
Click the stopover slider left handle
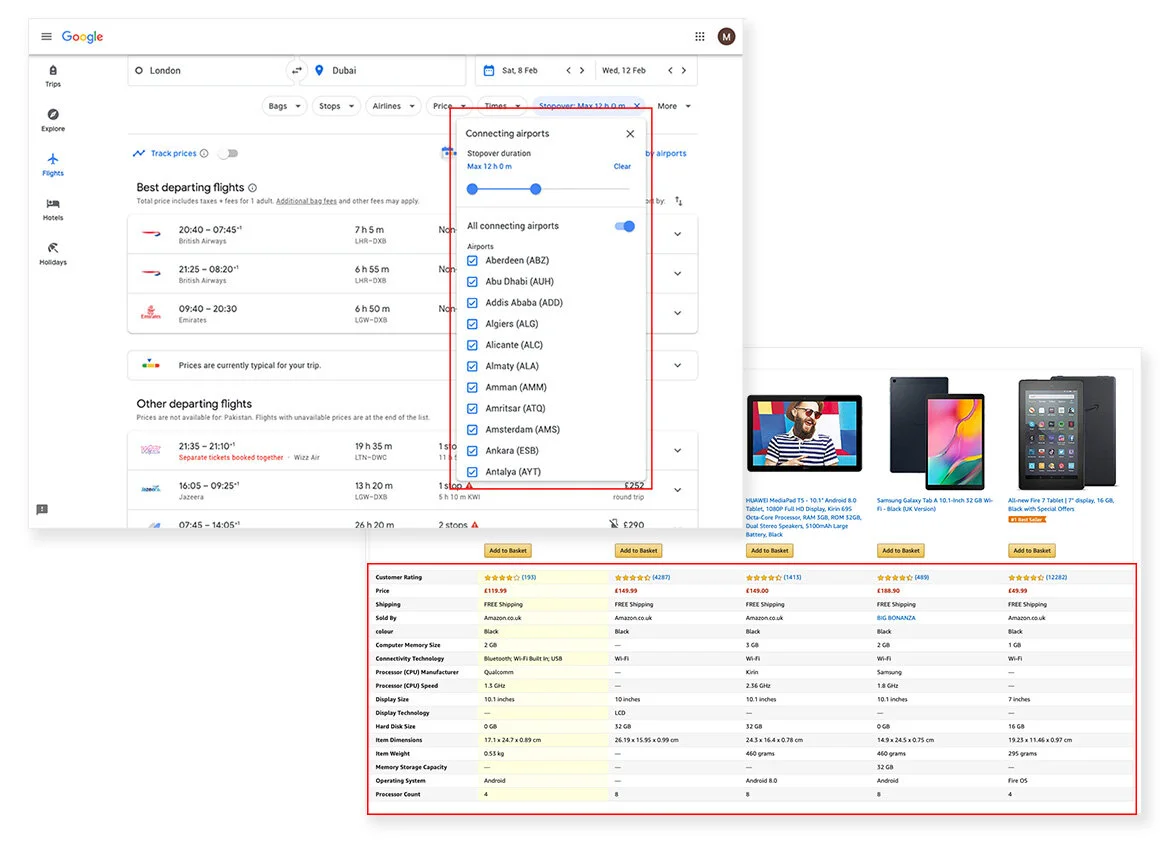[x=472, y=189]
